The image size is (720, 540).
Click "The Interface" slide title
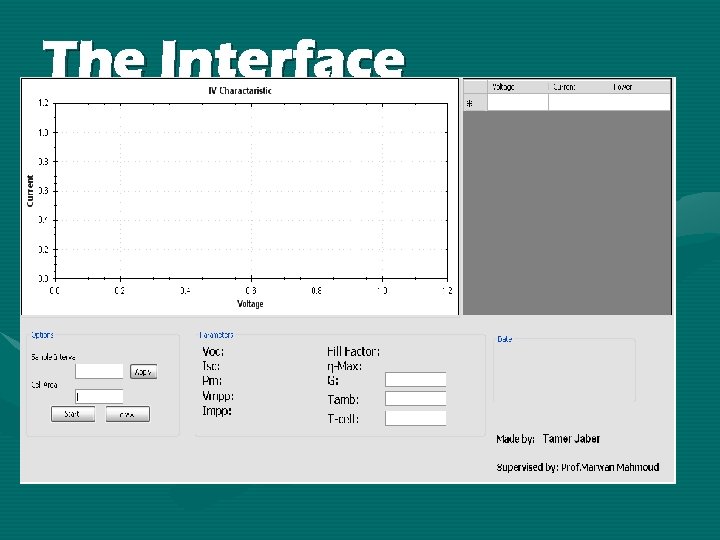224,58
